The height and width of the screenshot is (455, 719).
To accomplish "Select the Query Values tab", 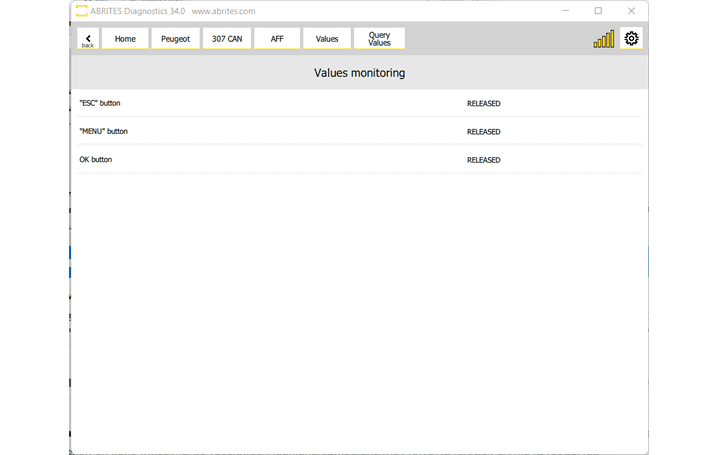I will (379, 39).
